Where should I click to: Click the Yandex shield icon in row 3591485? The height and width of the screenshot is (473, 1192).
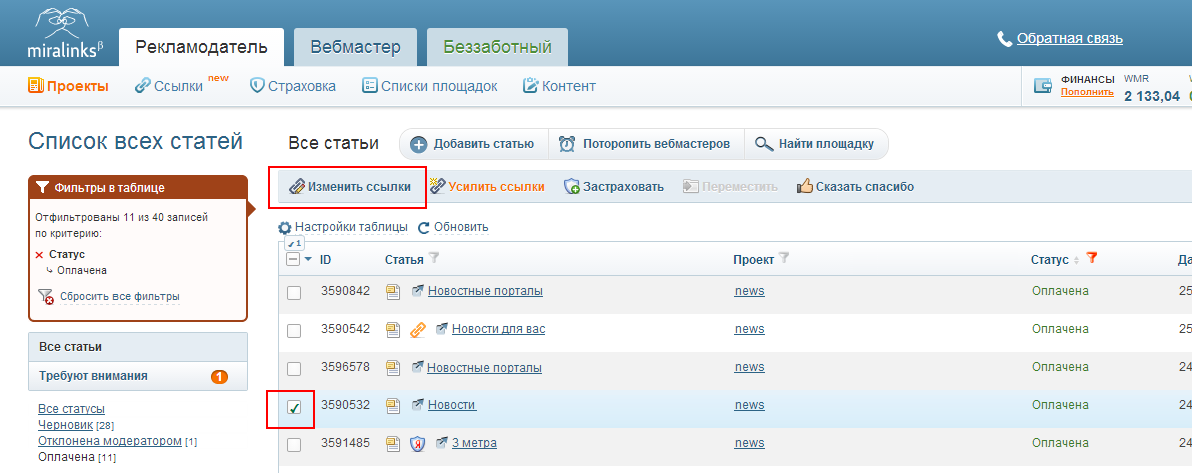coord(417,443)
